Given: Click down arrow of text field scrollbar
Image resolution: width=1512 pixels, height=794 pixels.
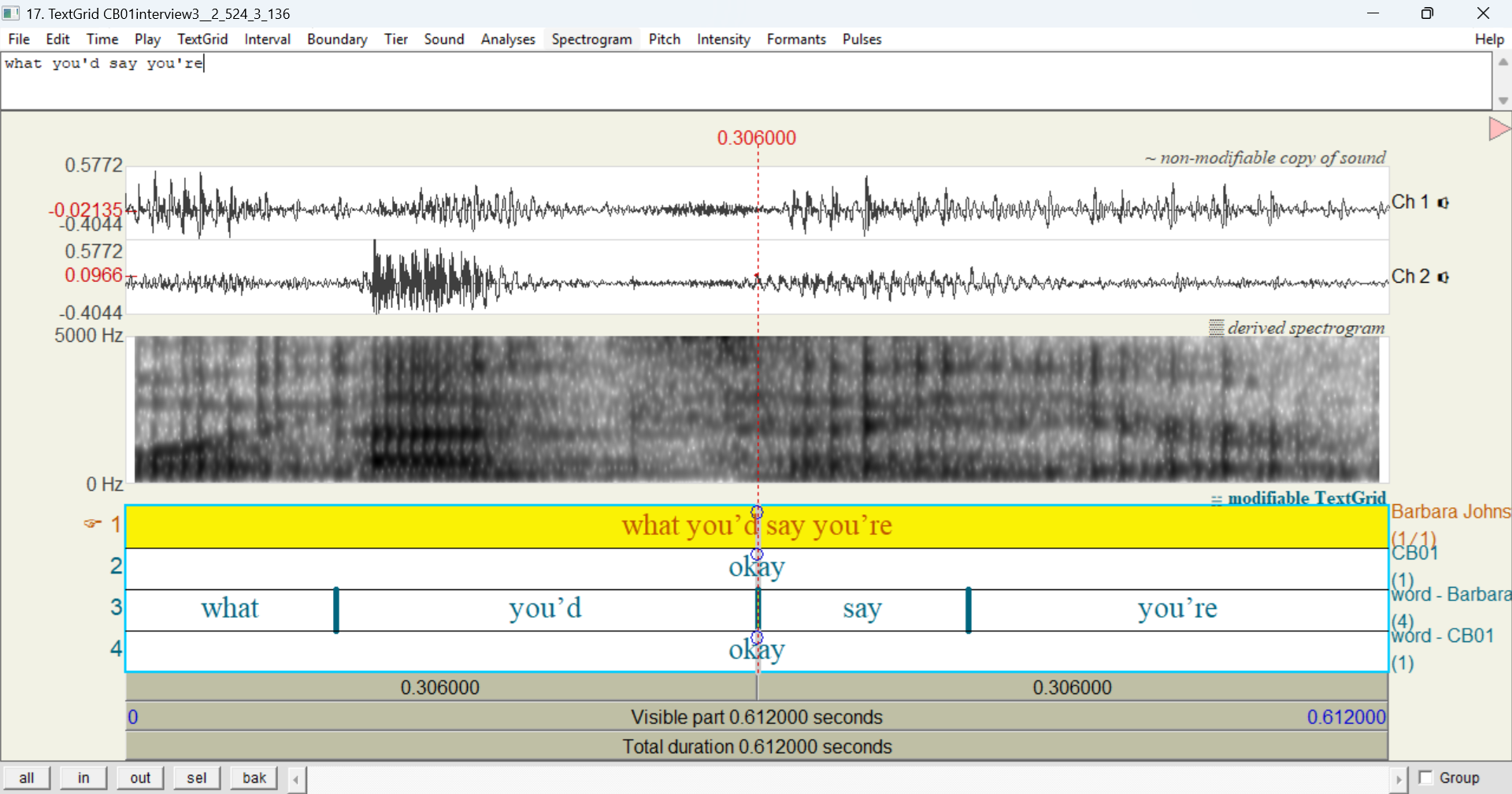Looking at the screenshot, I should [x=1503, y=101].
